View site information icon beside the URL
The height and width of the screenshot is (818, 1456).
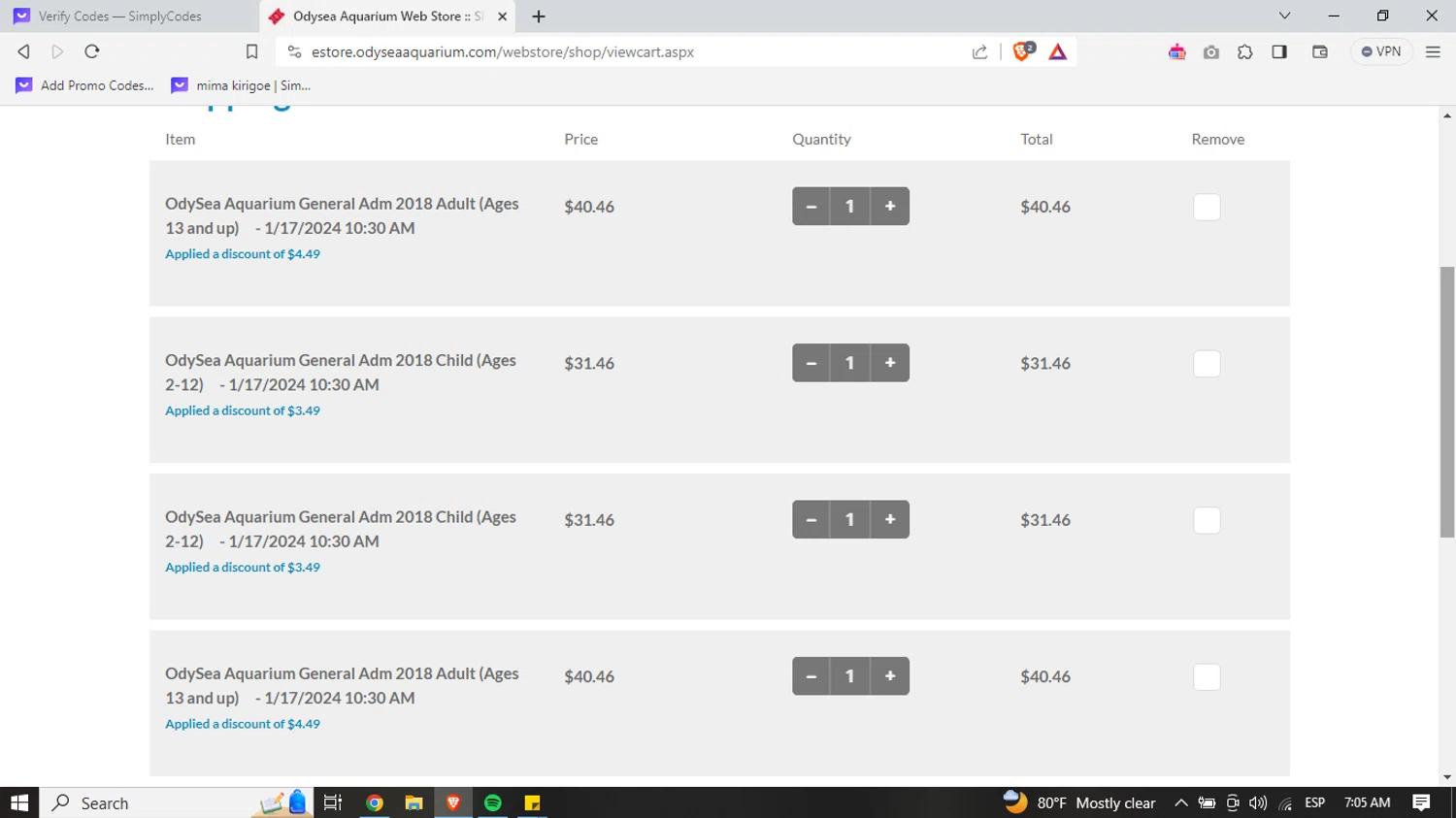(x=294, y=51)
